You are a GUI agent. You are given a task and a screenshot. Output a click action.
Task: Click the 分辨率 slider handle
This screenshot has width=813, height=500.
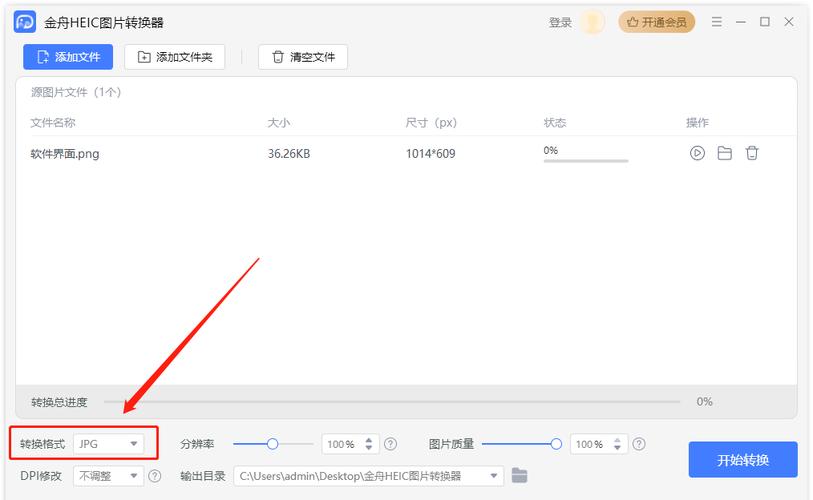272,444
